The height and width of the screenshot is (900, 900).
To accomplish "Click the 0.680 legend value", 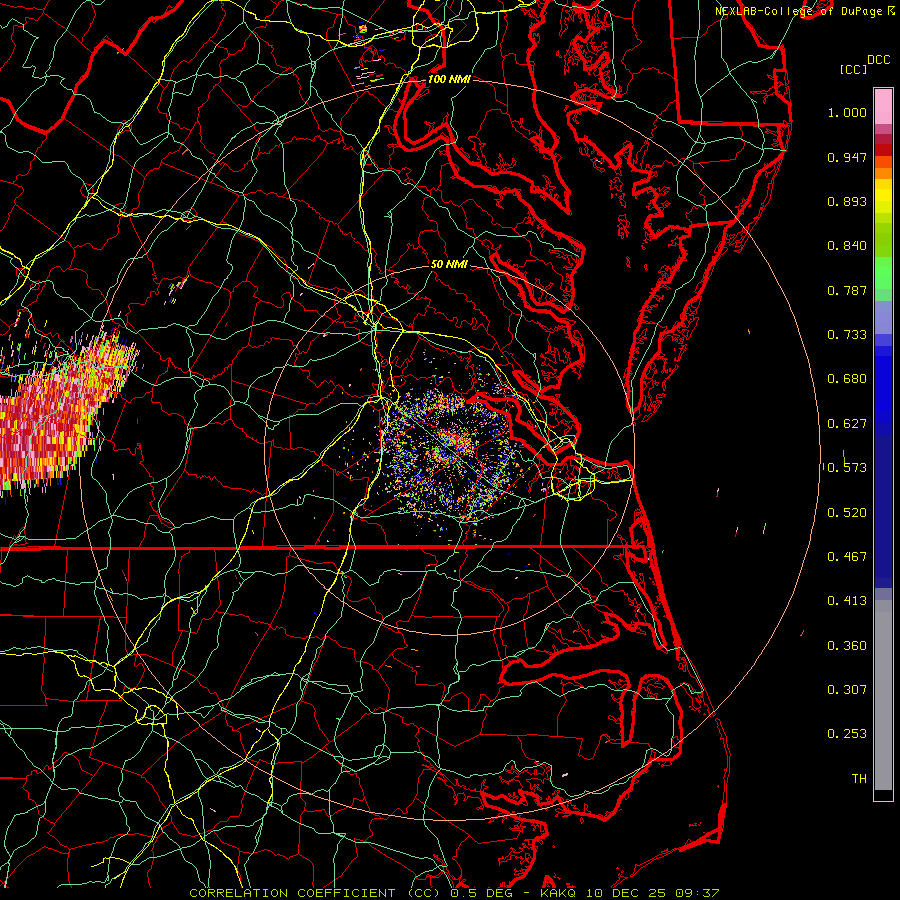I will [847, 379].
